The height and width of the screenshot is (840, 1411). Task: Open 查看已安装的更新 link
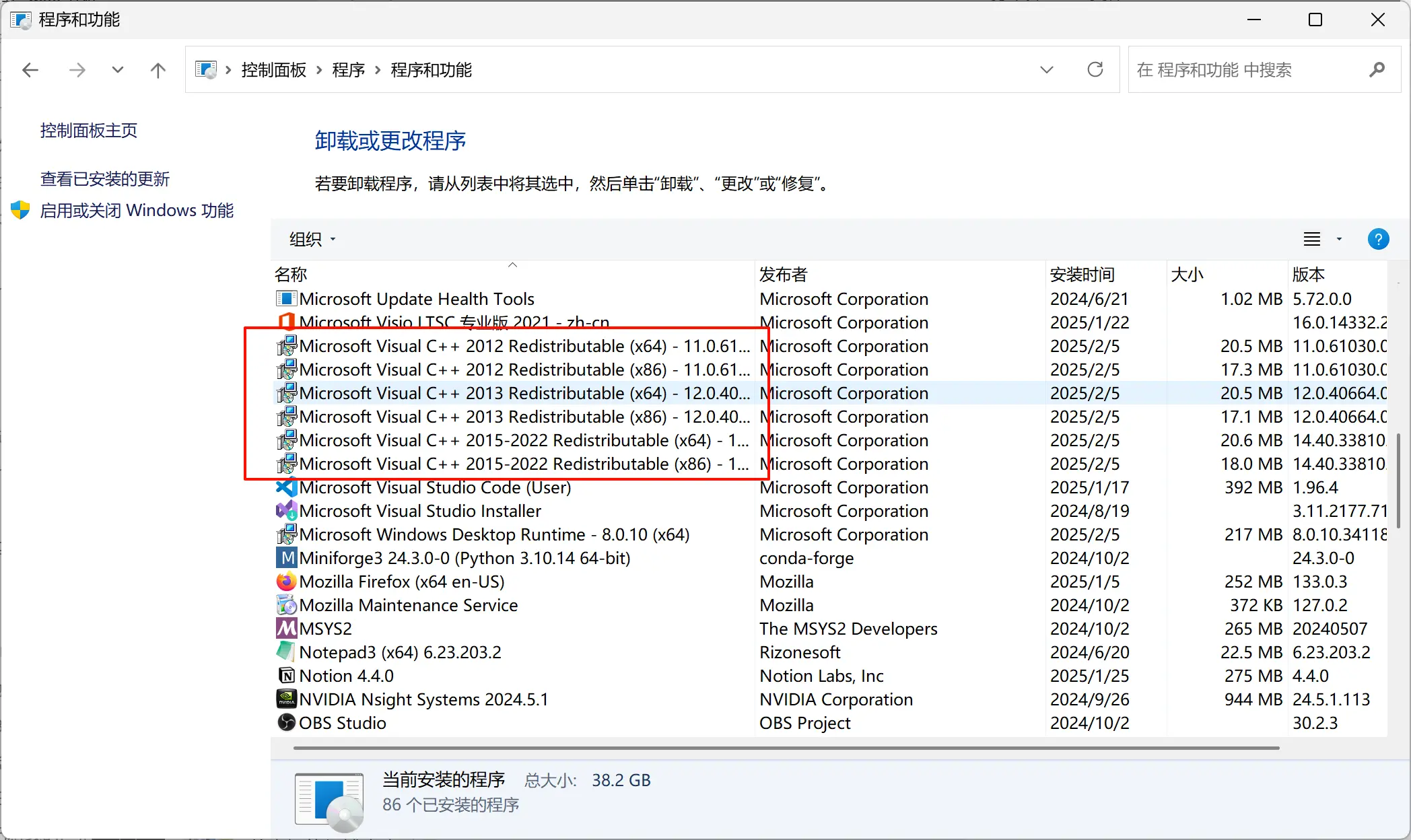[105, 179]
